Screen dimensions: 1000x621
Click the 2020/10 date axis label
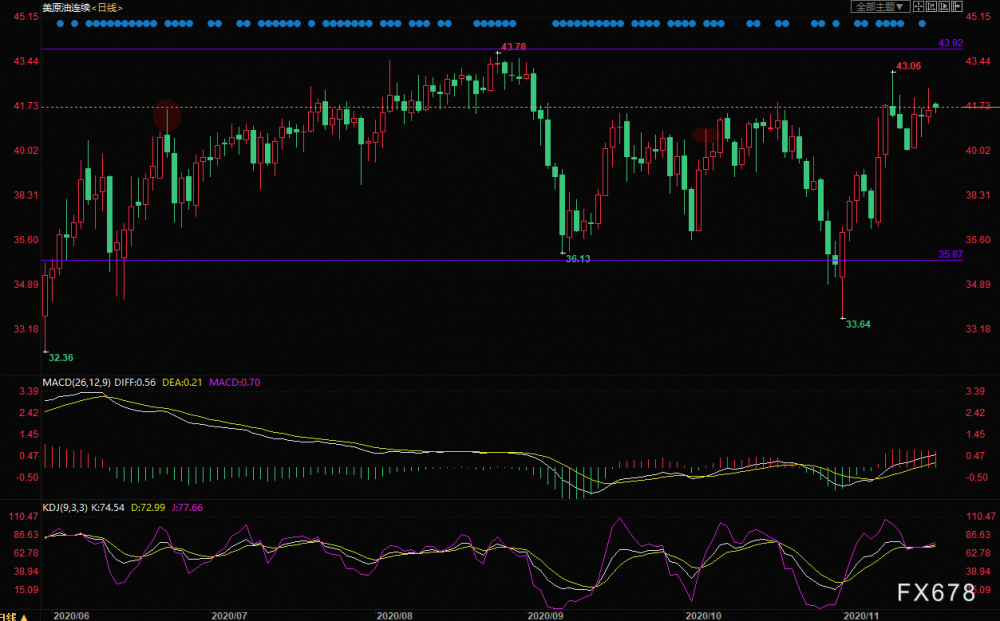click(703, 616)
